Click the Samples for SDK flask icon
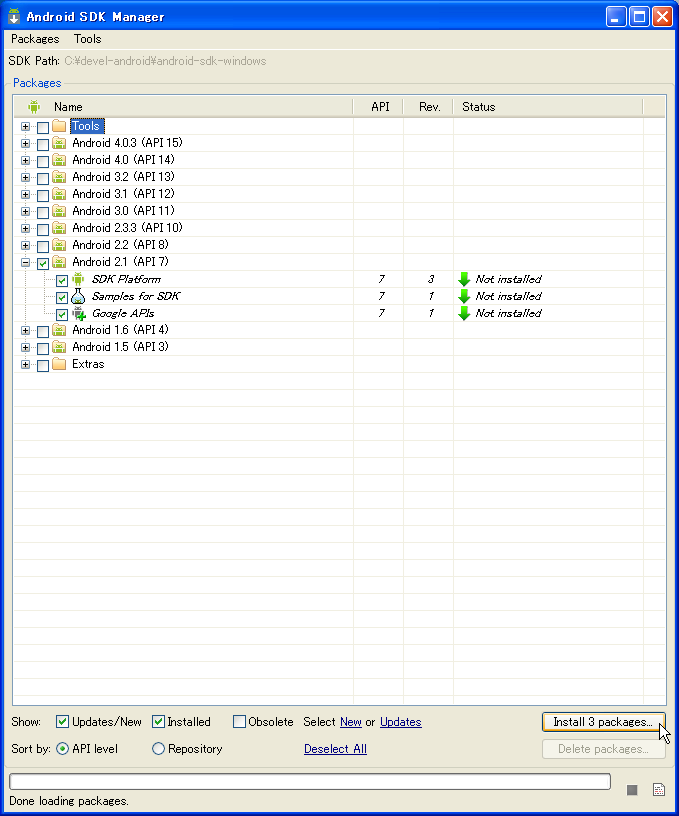This screenshot has height=816, width=679. pyautogui.click(x=78, y=297)
